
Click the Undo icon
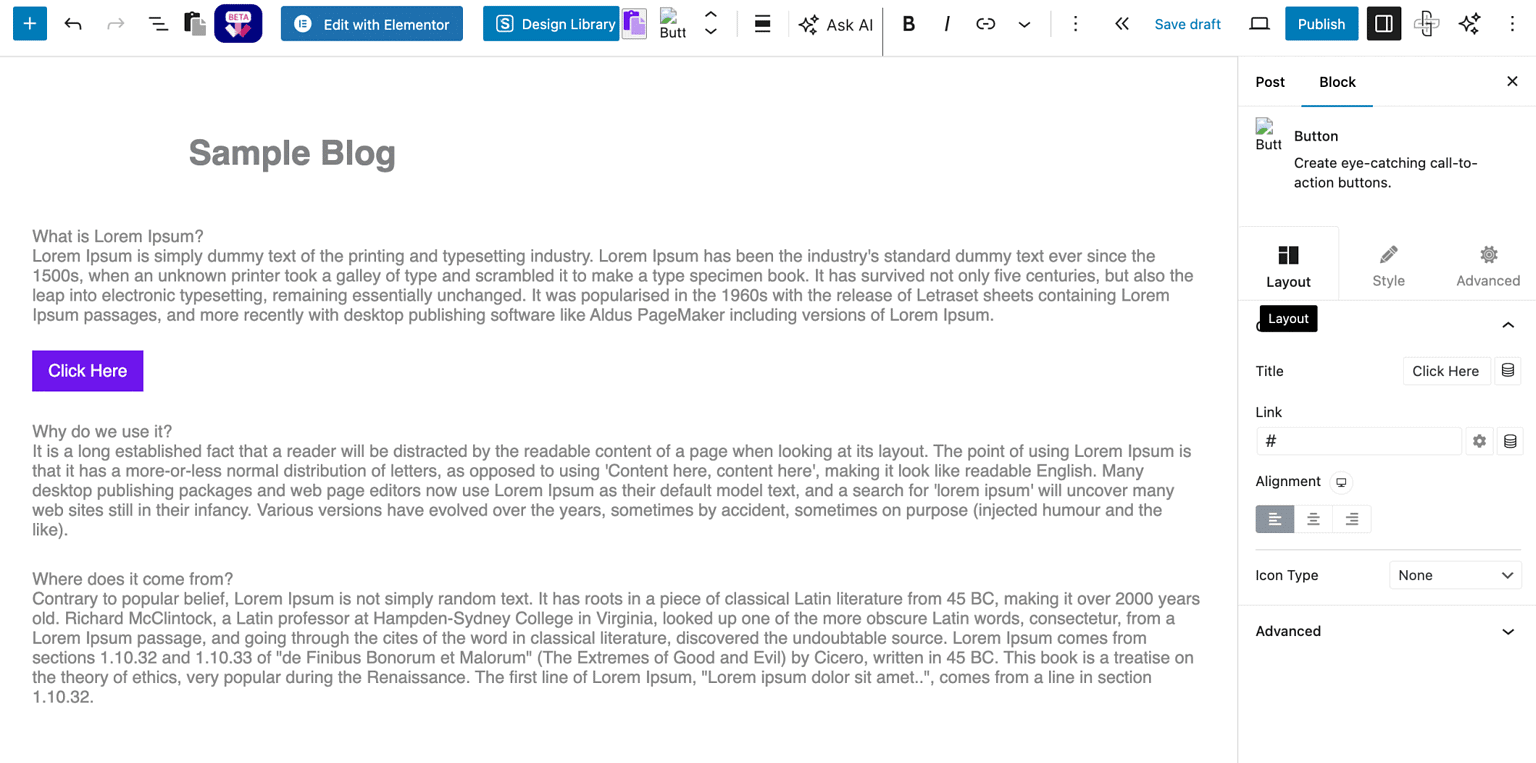73,23
